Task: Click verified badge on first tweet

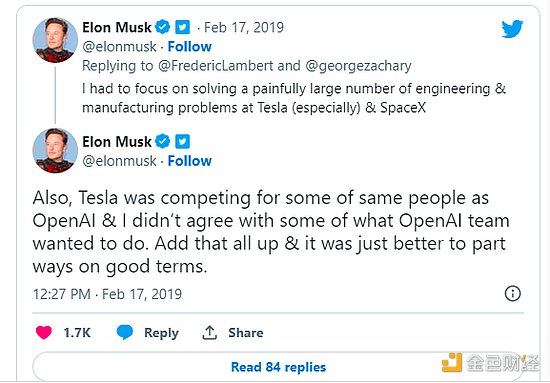Action: pyautogui.click(x=162, y=27)
